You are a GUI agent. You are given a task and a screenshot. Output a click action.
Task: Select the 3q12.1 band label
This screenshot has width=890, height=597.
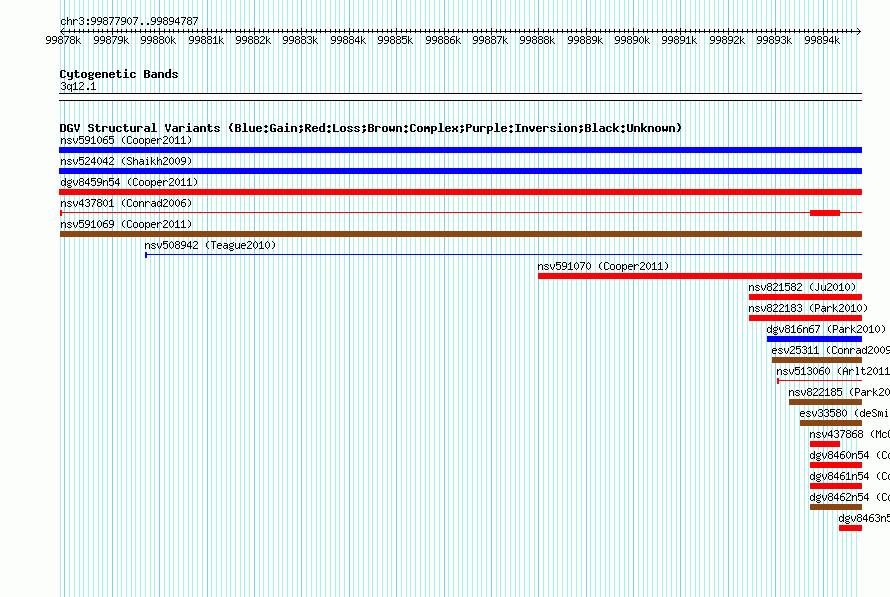tap(78, 86)
